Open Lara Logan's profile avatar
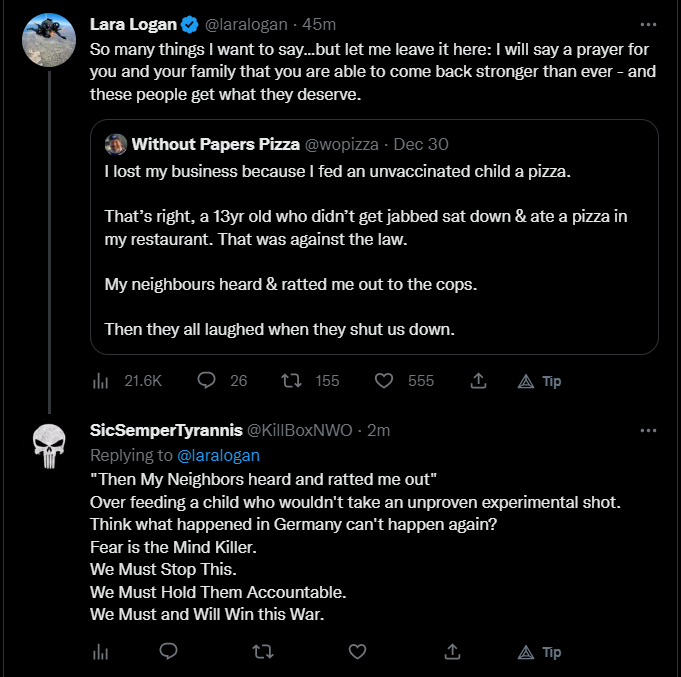 click(48, 41)
